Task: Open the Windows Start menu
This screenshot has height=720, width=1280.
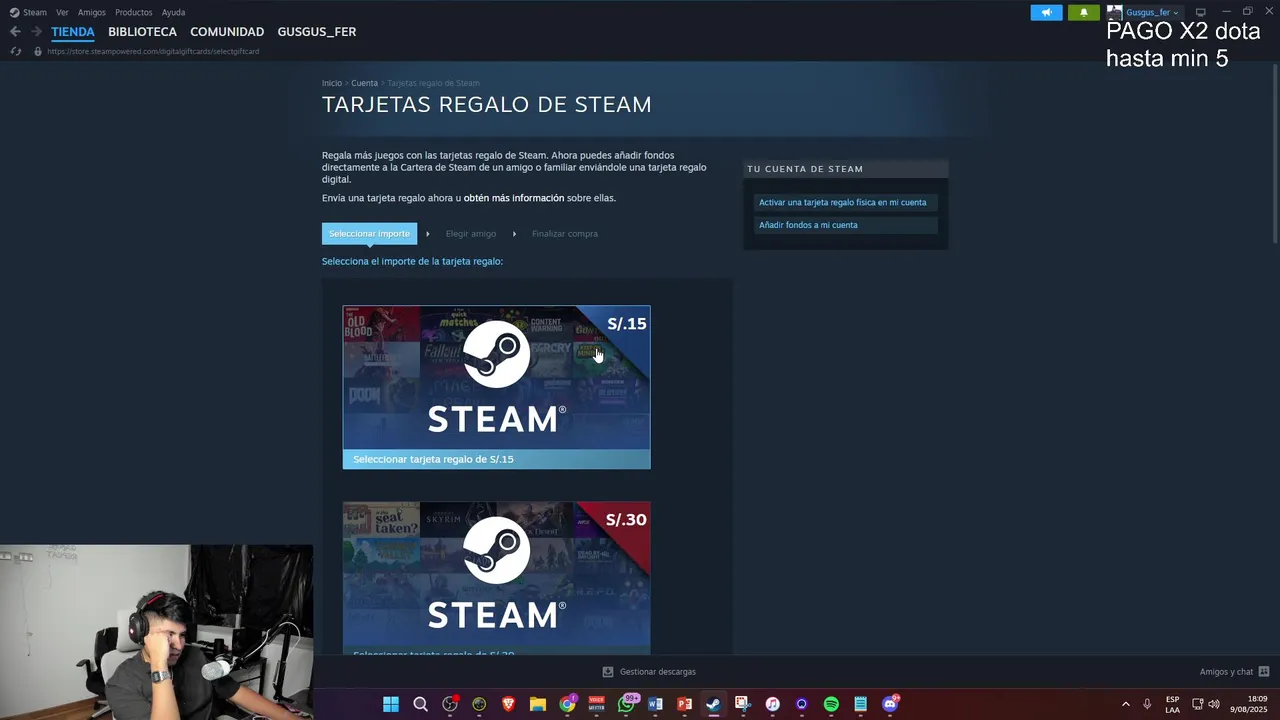Action: [391, 704]
